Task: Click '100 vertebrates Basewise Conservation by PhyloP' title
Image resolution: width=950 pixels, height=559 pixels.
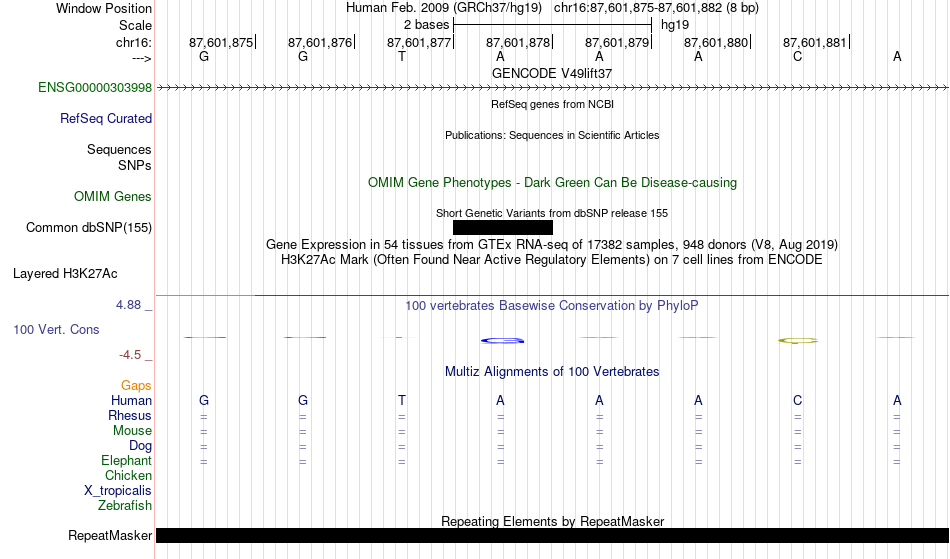Action: [552, 306]
